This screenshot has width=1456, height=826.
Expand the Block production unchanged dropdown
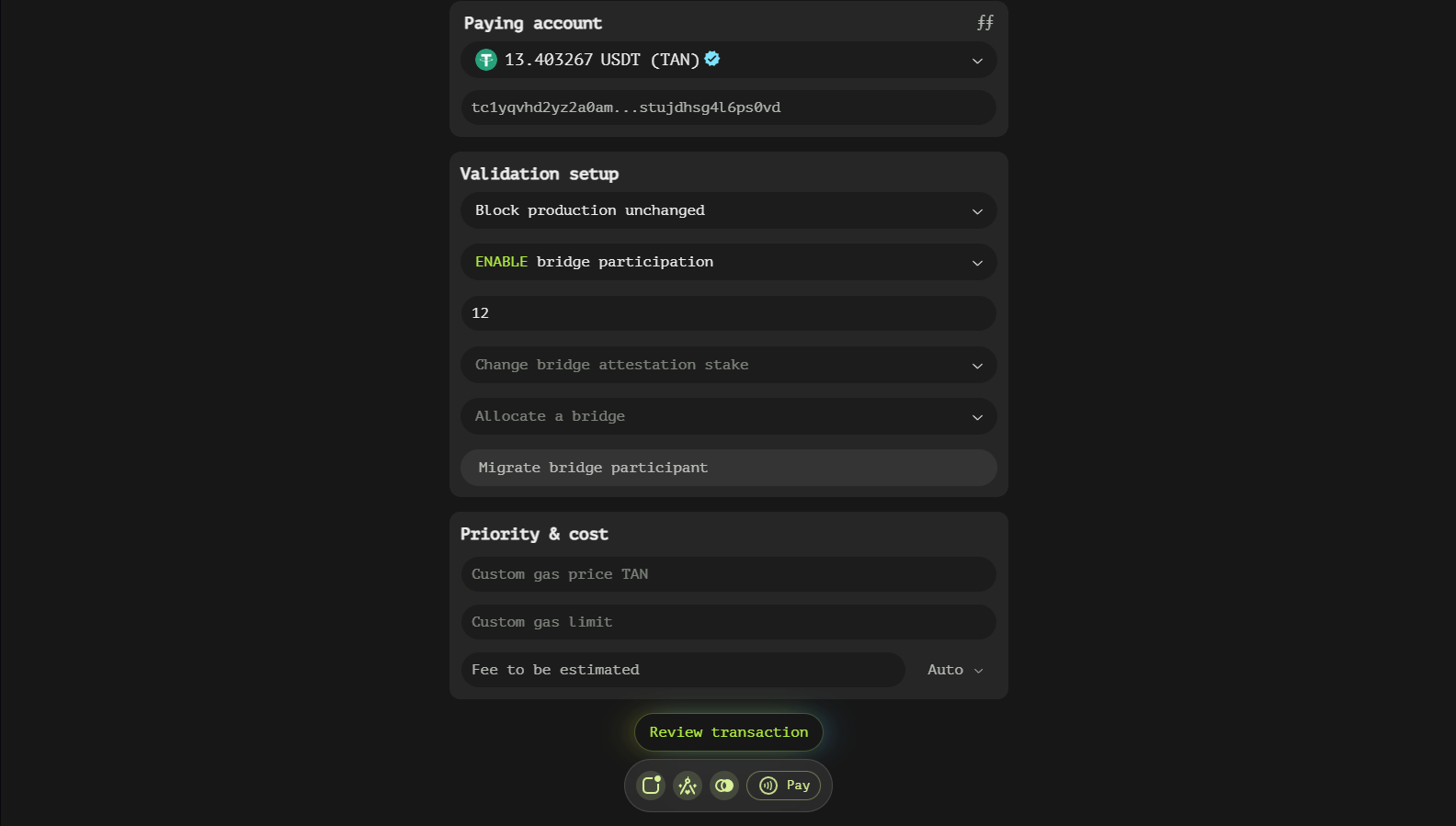pyautogui.click(x=728, y=210)
